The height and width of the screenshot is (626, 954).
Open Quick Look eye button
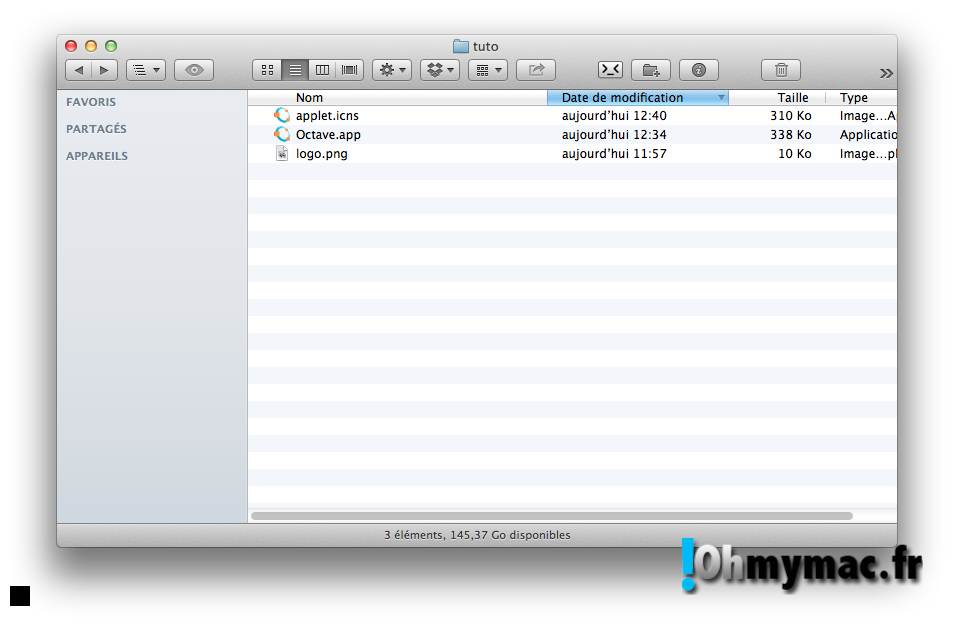[x=194, y=70]
